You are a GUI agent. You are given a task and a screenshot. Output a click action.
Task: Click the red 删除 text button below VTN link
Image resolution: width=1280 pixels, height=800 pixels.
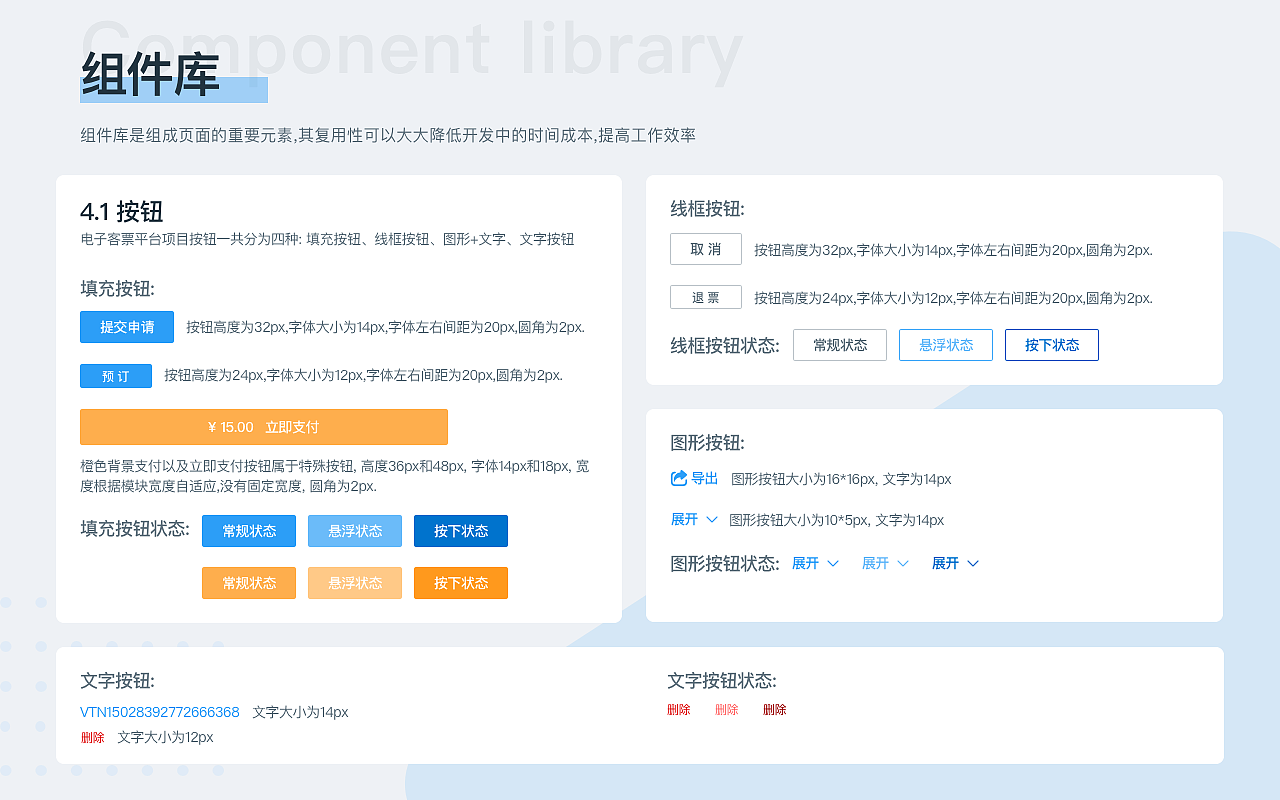click(x=93, y=737)
